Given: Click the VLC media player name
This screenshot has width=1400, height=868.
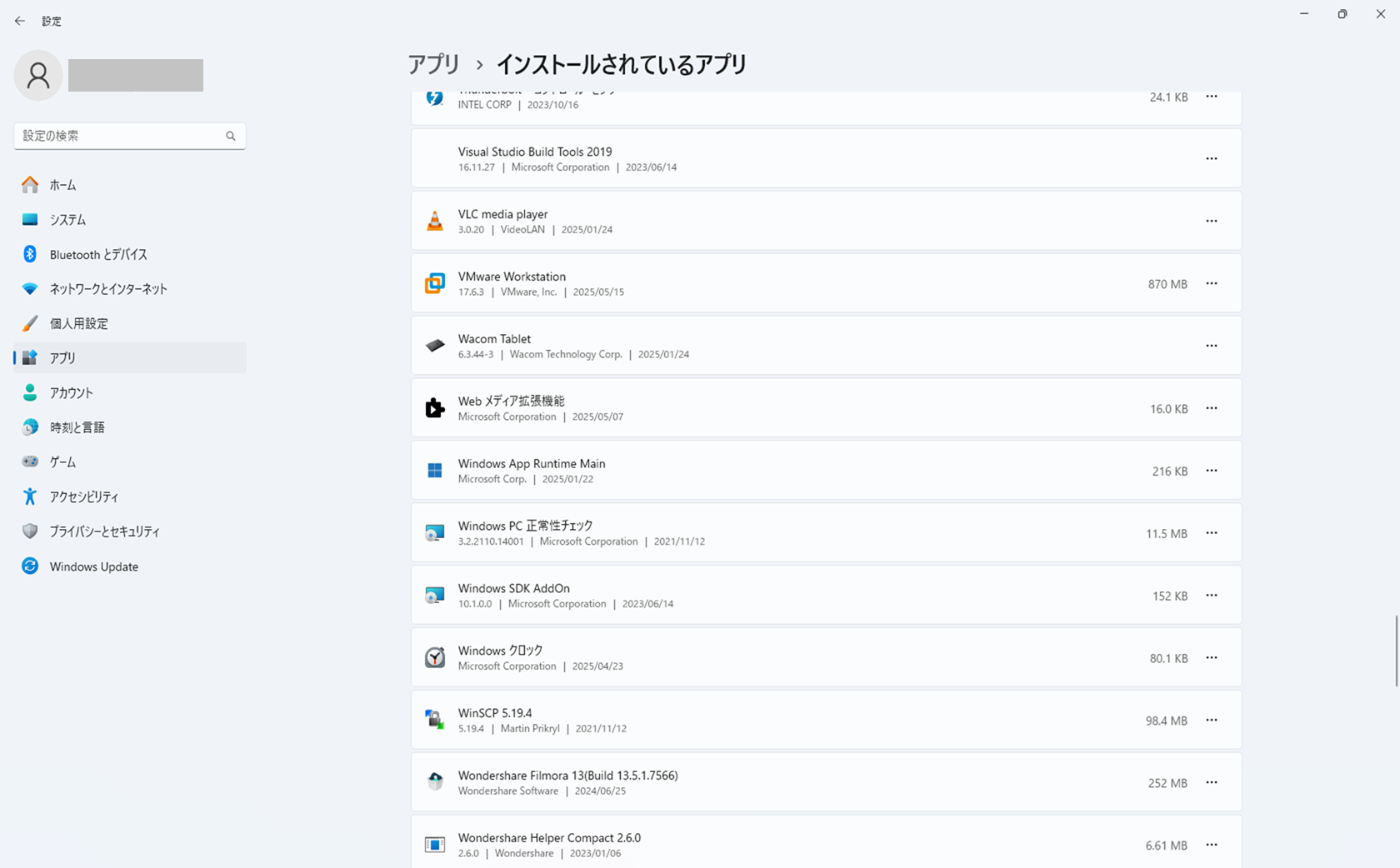Looking at the screenshot, I should (x=502, y=214).
